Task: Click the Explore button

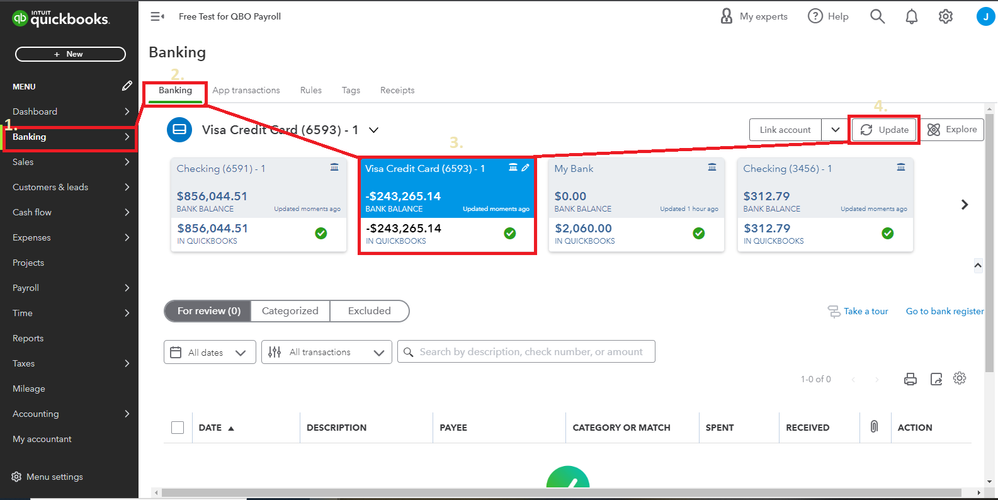Action: [952, 130]
